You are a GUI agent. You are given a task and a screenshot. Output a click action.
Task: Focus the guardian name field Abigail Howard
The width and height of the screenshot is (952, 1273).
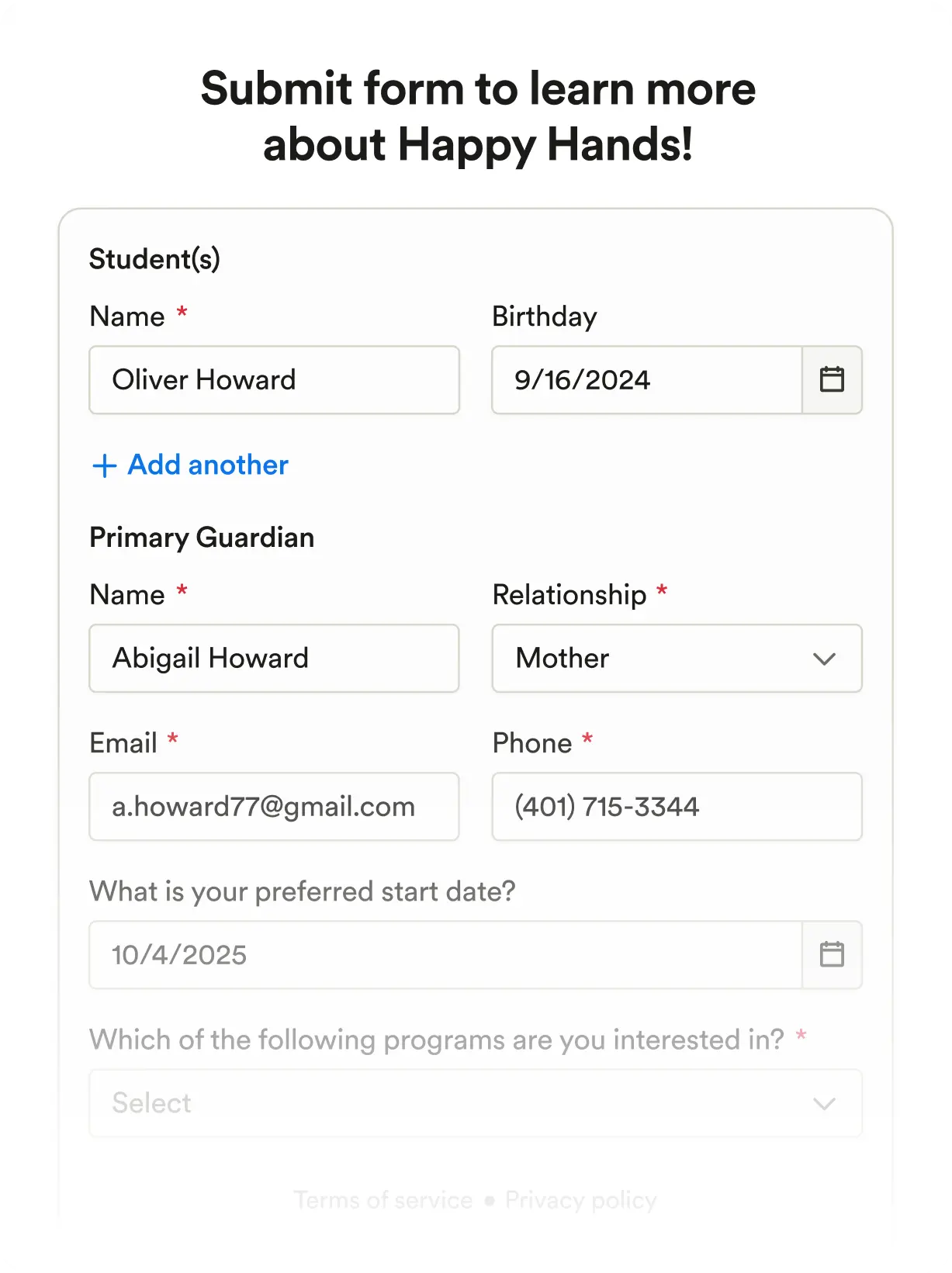coord(274,659)
